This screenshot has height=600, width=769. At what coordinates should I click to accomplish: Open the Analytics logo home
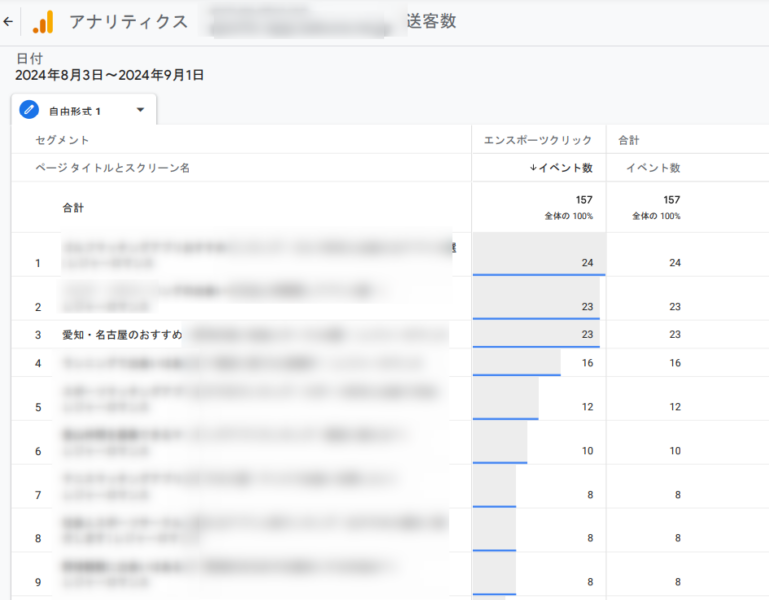(x=43, y=22)
